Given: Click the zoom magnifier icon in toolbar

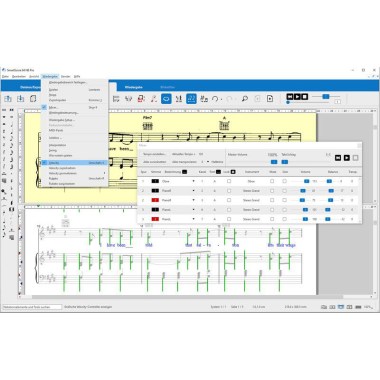Looking at the screenshot, I should pyautogui.click(x=245, y=99).
